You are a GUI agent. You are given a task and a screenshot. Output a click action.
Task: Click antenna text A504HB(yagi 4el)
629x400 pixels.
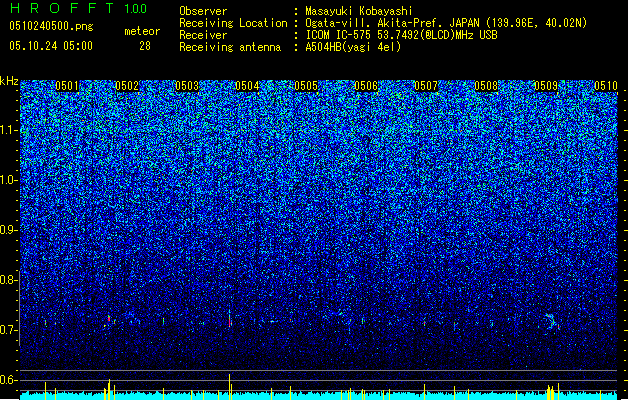pos(353,47)
